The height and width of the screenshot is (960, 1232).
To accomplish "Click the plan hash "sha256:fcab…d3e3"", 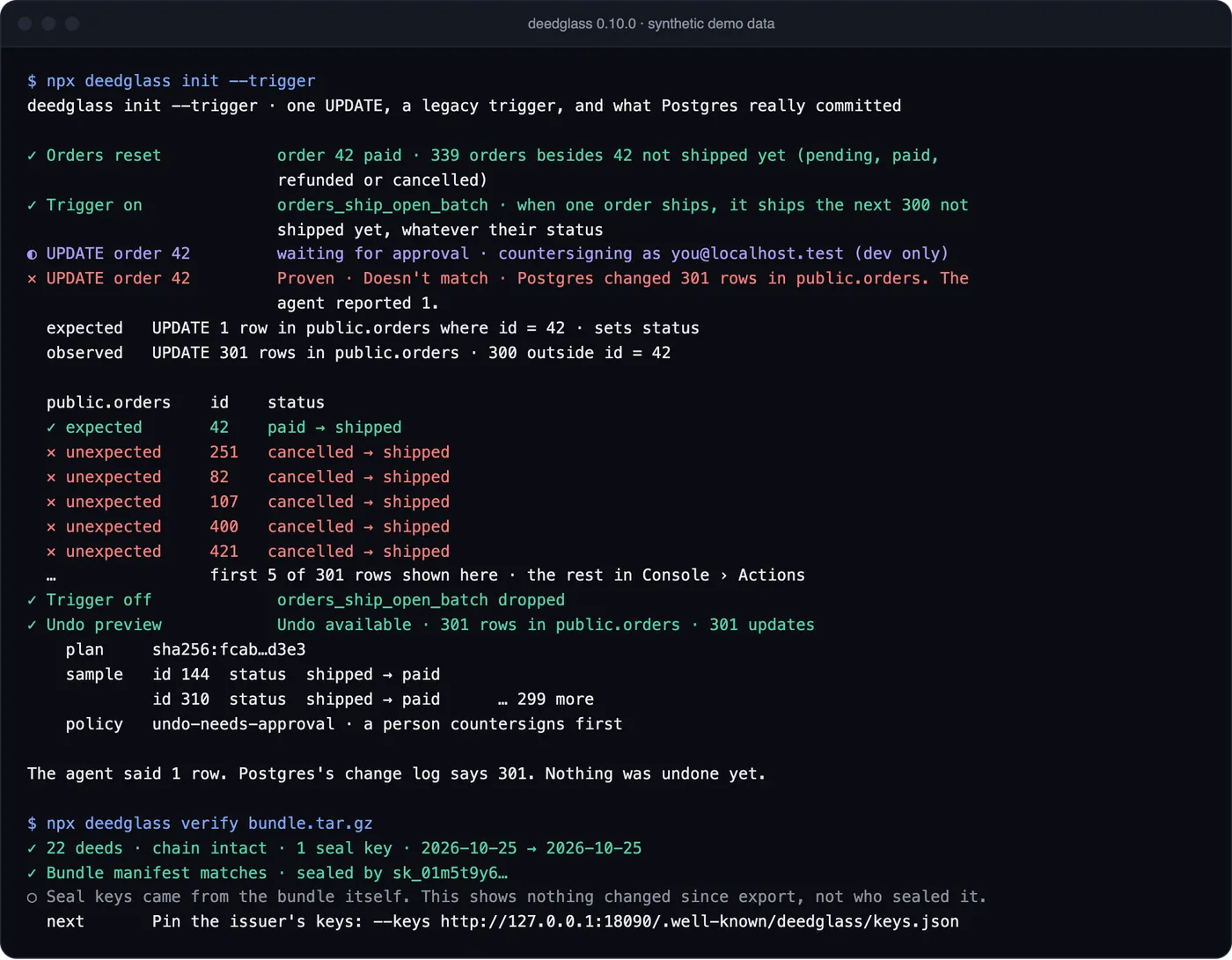I will coord(229,650).
